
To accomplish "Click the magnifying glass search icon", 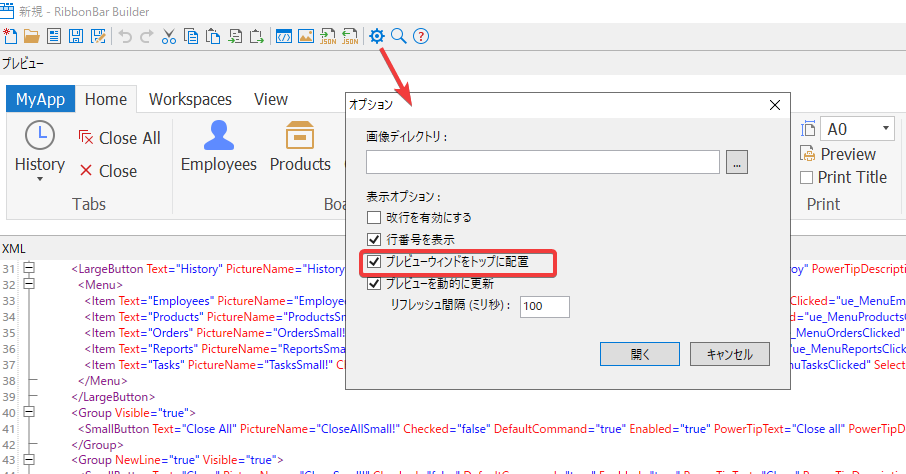I will 398,37.
